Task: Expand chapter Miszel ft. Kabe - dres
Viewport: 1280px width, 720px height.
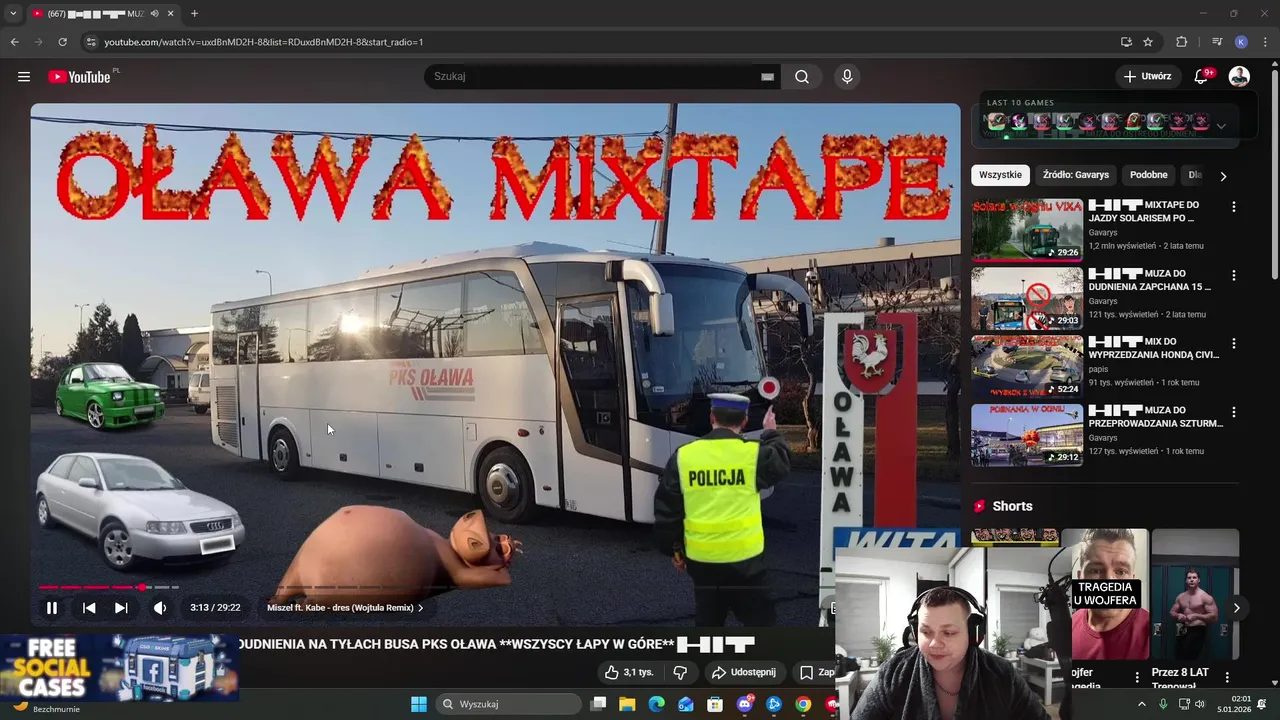Action: click(345, 608)
